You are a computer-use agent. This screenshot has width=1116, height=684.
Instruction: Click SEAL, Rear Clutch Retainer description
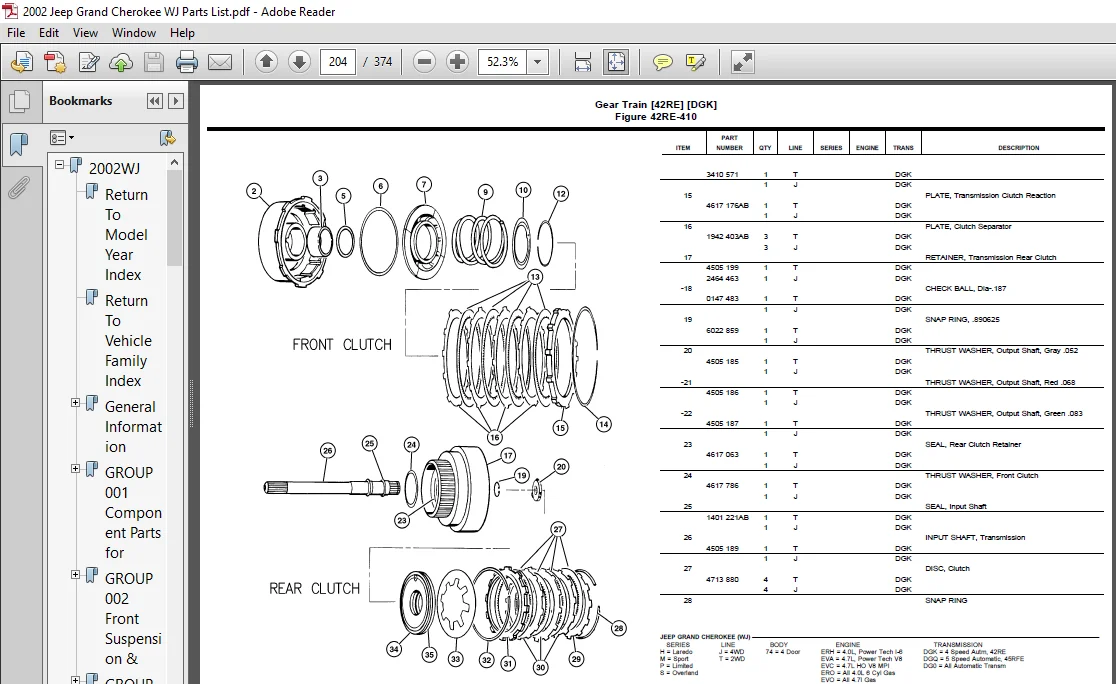(972, 444)
